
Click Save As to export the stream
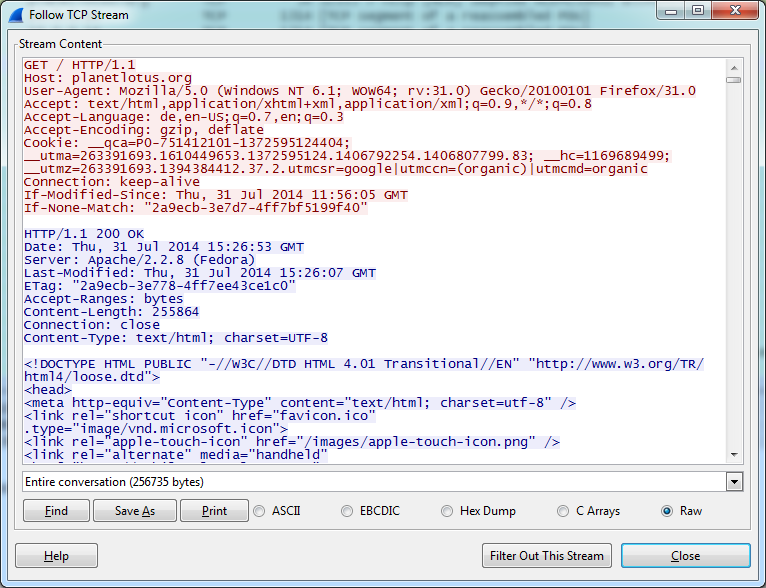(134, 511)
